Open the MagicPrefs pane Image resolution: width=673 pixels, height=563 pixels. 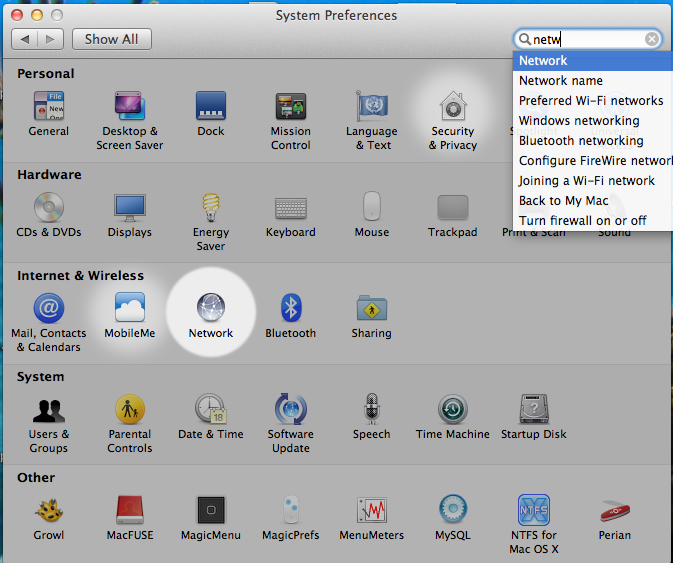(291, 518)
